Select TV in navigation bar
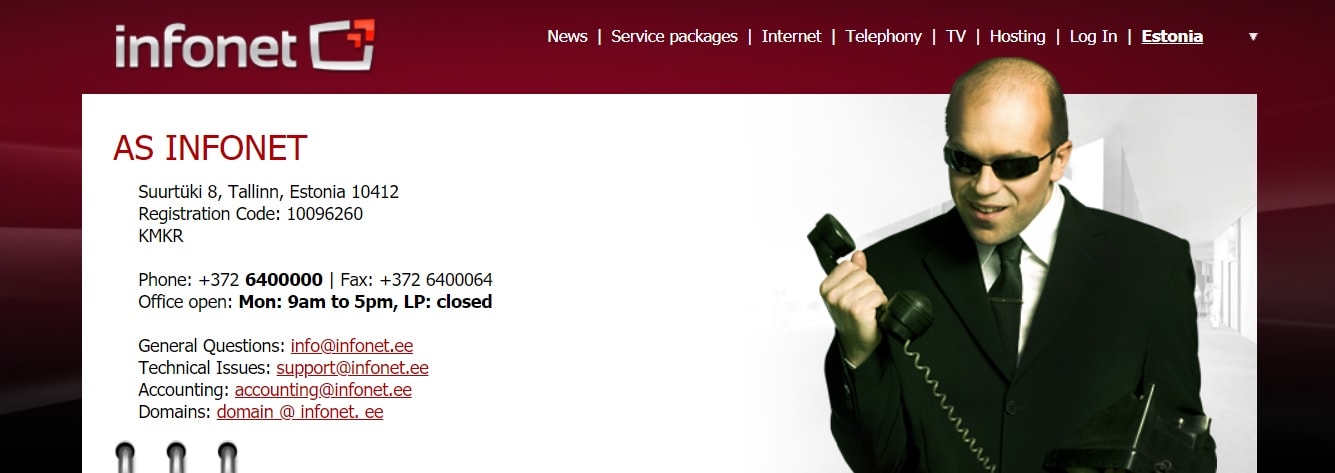Viewport: 1335px width, 473px height. 956,36
